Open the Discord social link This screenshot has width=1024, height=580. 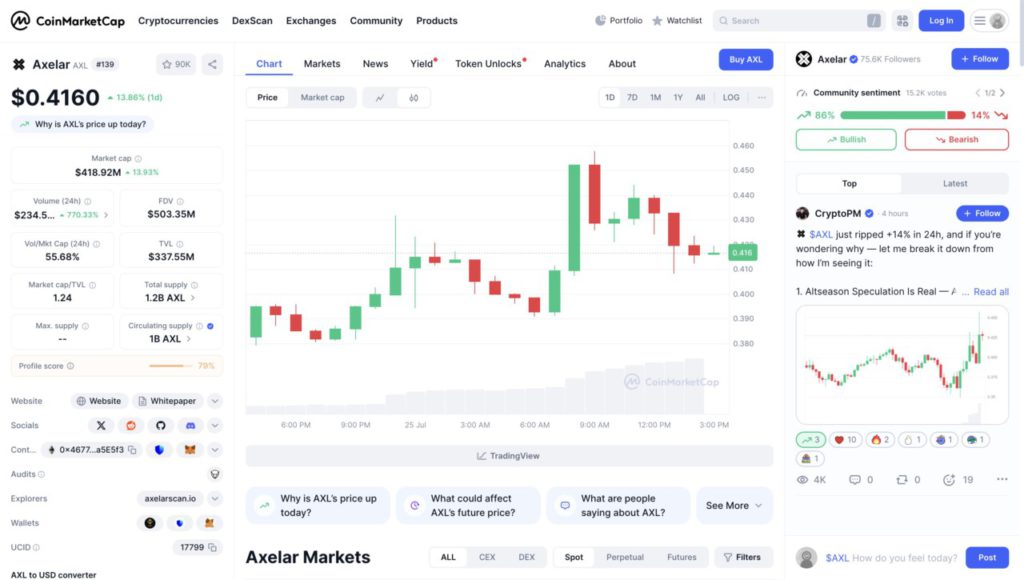point(190,425)
